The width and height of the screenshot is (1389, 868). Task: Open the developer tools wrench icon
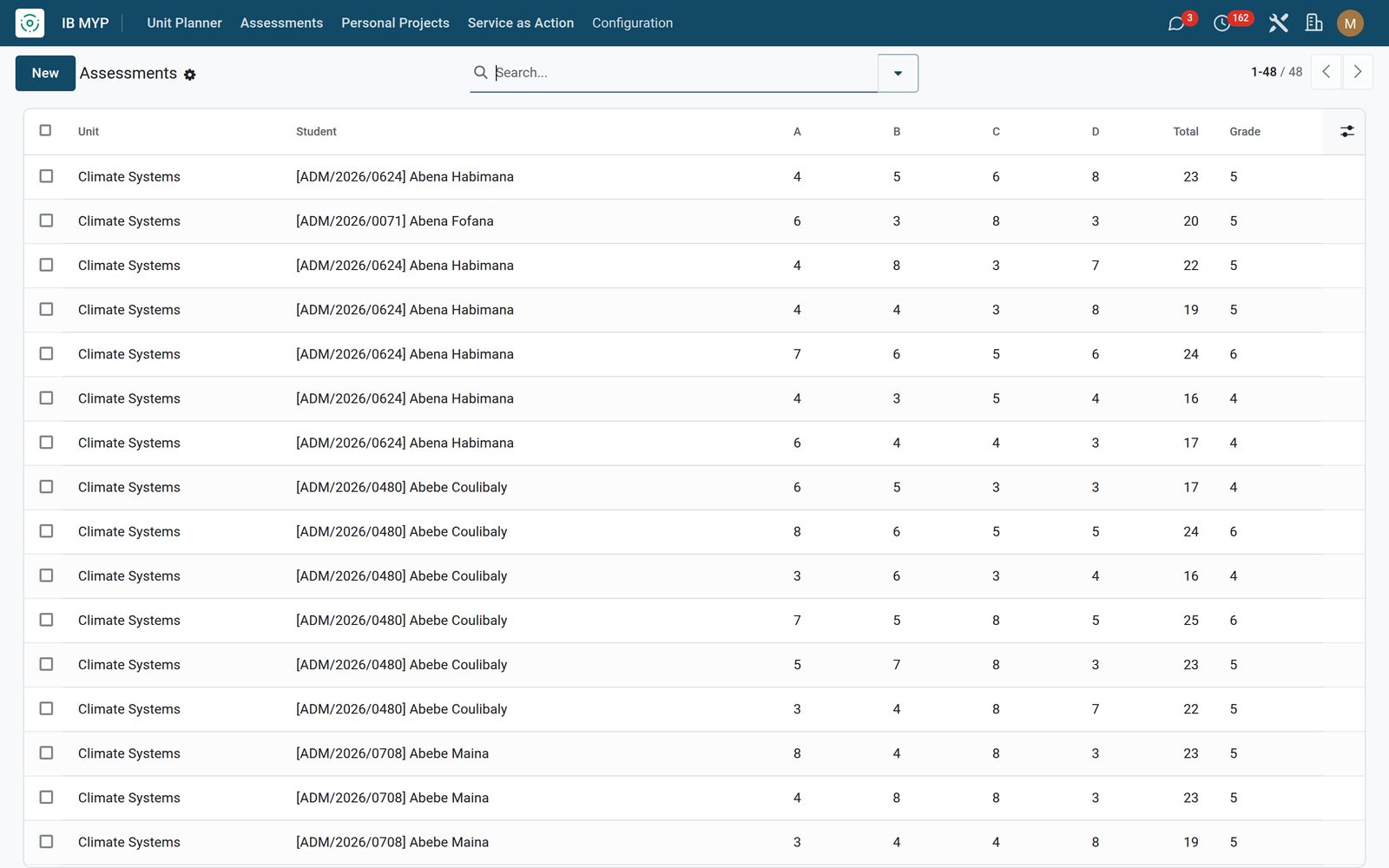click(x=1278, y=23)
